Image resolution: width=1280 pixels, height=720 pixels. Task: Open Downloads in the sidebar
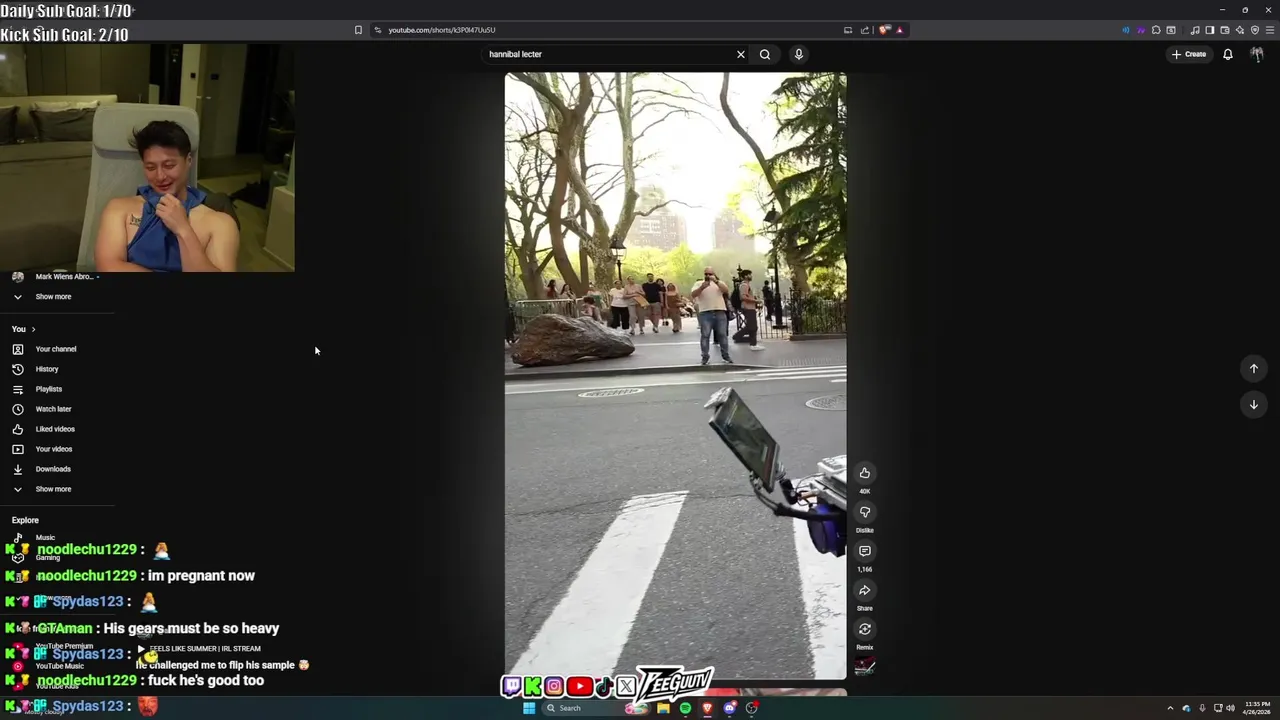coord(53,469)
